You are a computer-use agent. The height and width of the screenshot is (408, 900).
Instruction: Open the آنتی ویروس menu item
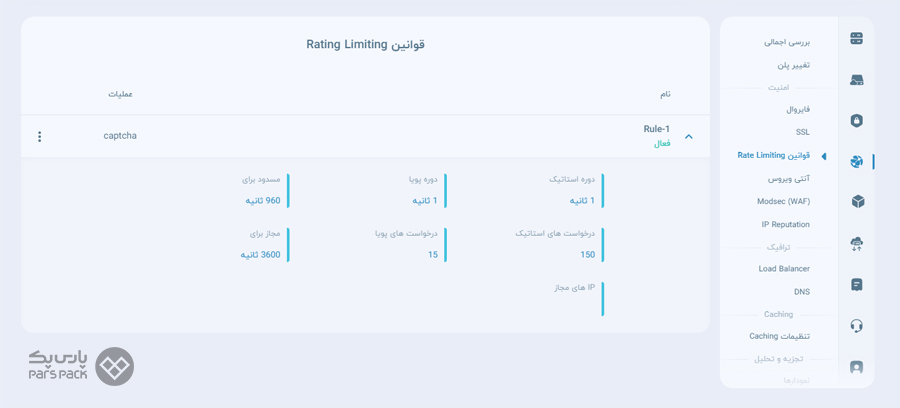pos(789,179)
